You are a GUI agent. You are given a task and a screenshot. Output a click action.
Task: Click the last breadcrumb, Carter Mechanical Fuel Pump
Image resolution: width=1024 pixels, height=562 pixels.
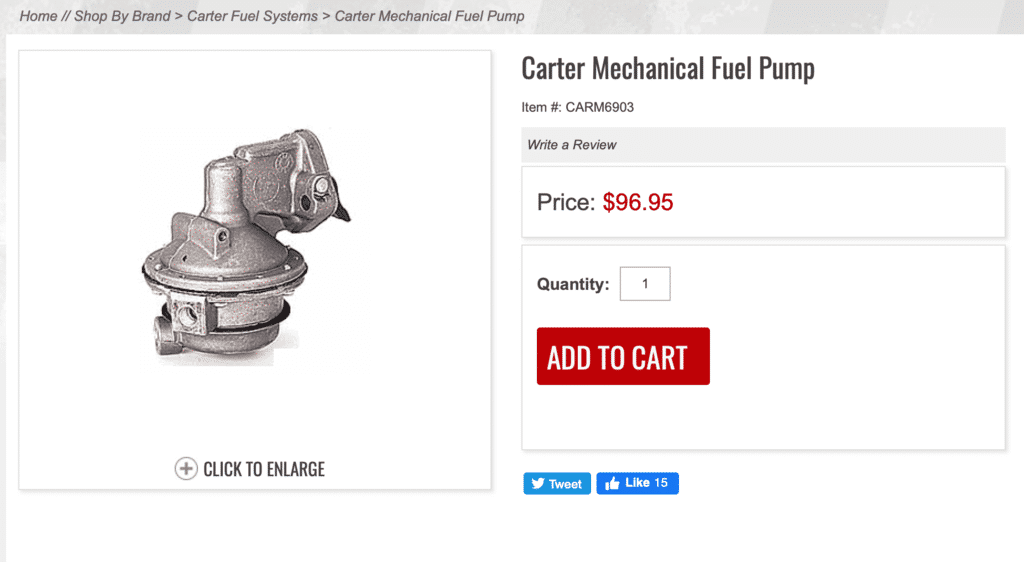(429, 16)
